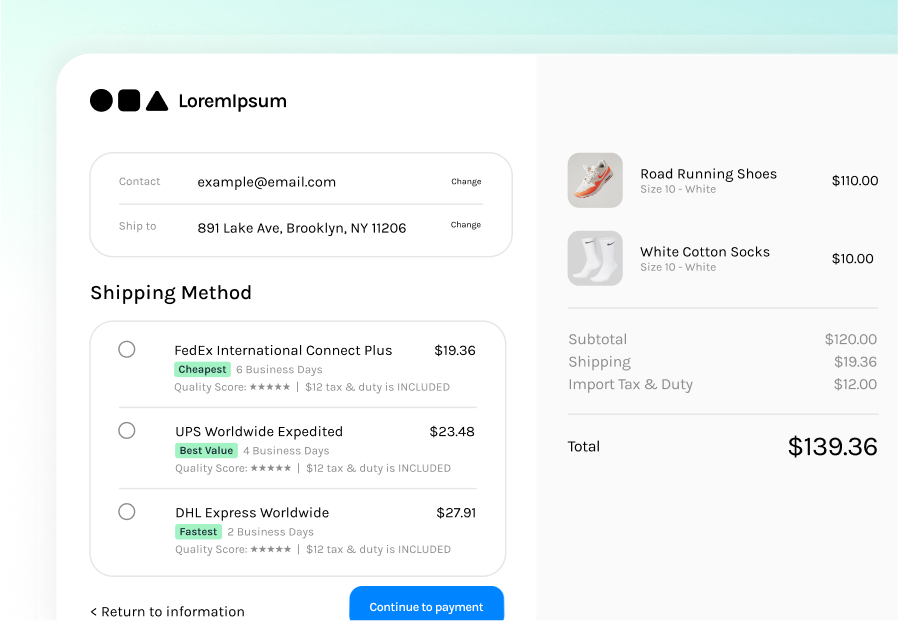This screenshot has height=621, width=898.
Task: Click UPS Quality Score star rating
Action: 271,468
